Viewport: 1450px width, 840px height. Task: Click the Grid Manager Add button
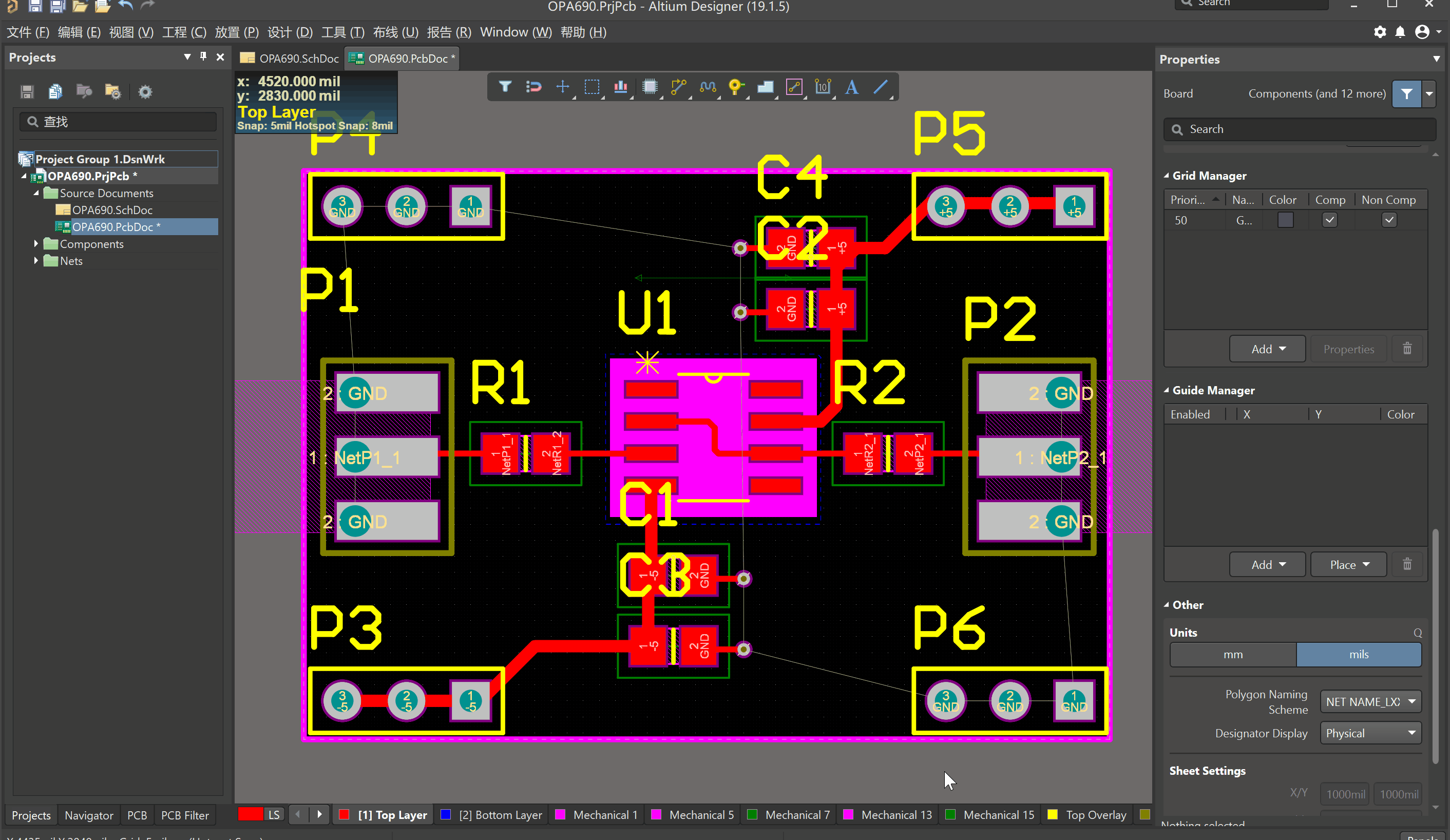(x=1267, y=349)
